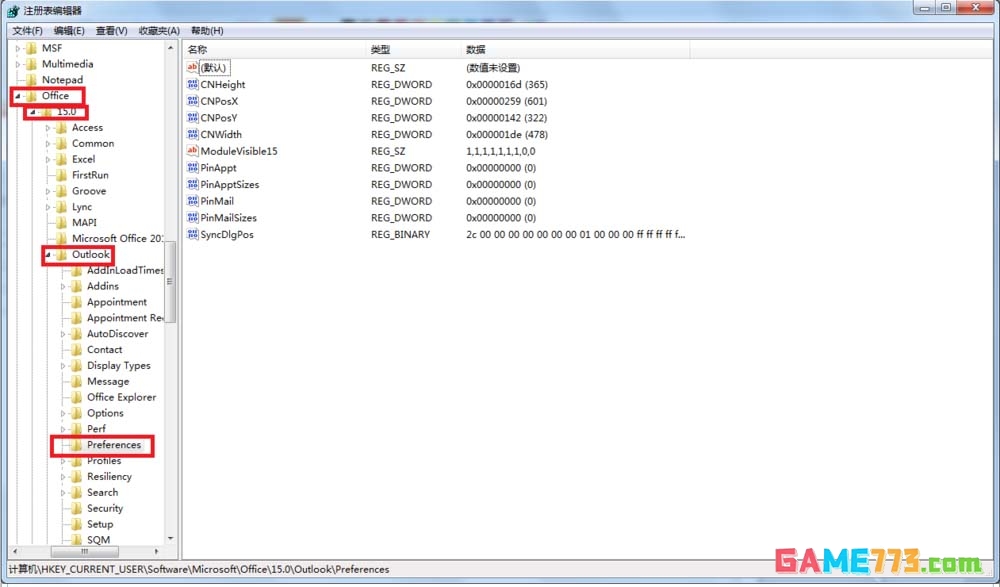Click the 名称 column header
1000x587 pixels.
point(198,49)
